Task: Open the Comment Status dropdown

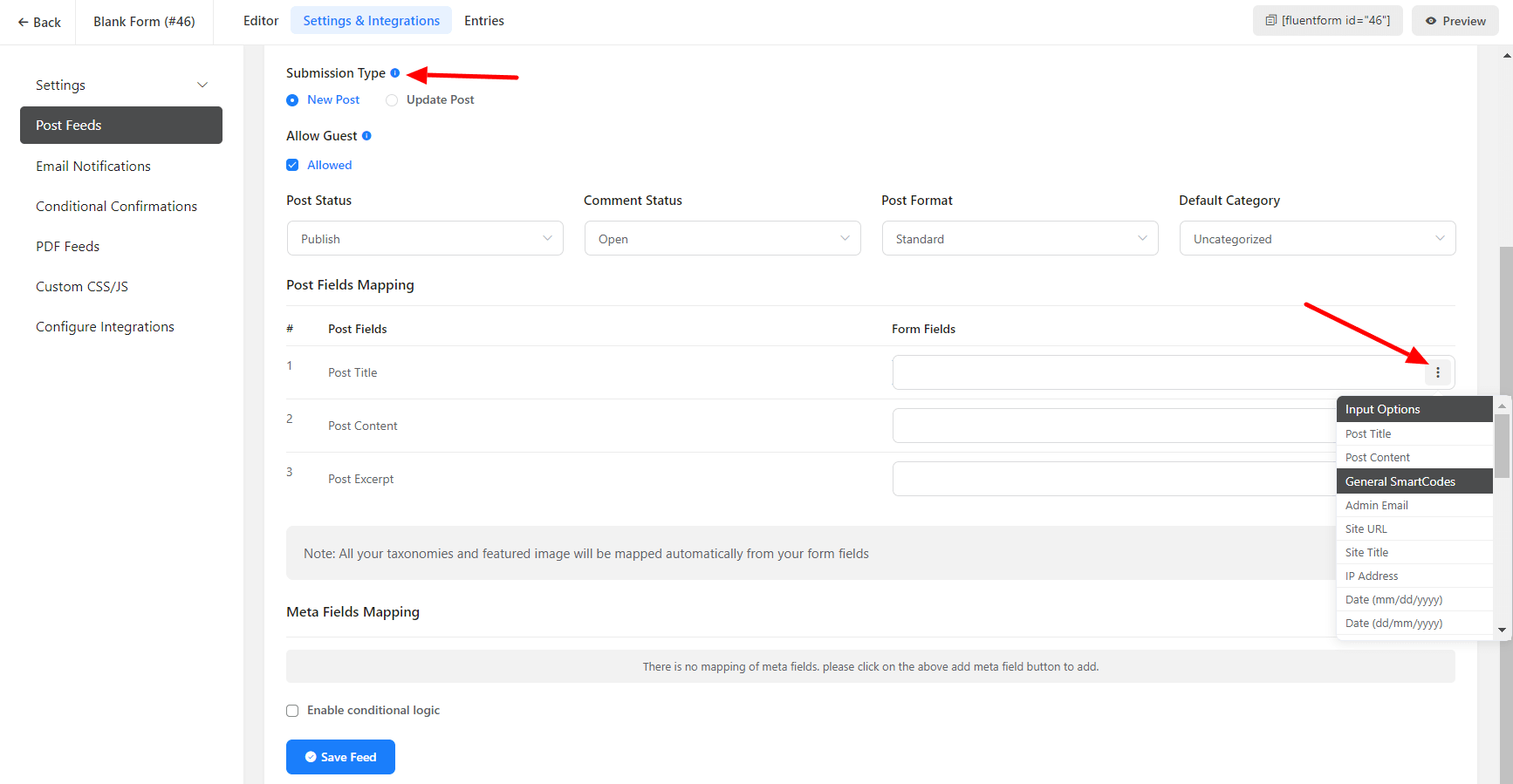Action: [x=722, y=239]
